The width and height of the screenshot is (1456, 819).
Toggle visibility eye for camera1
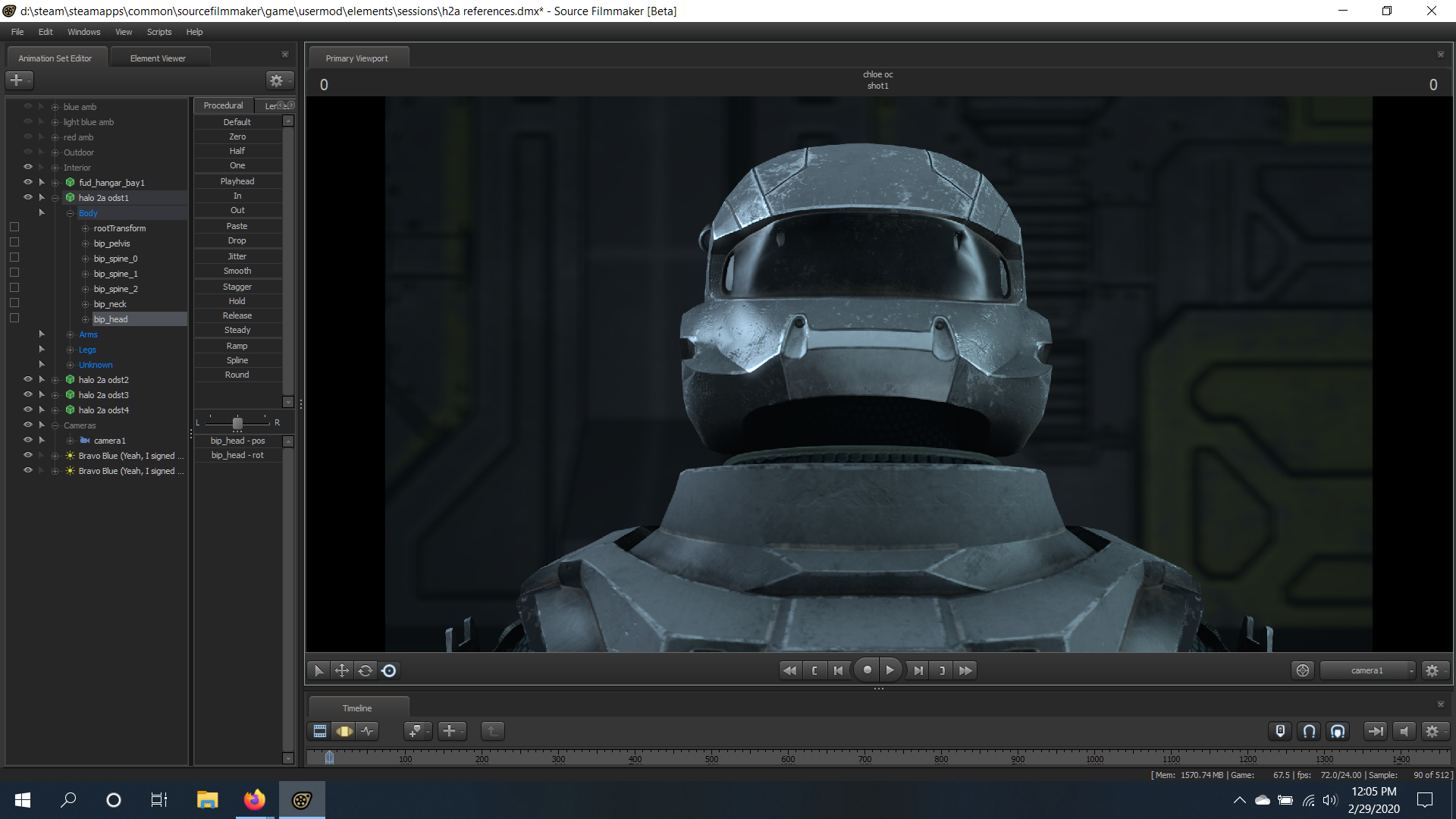(28, 440)
